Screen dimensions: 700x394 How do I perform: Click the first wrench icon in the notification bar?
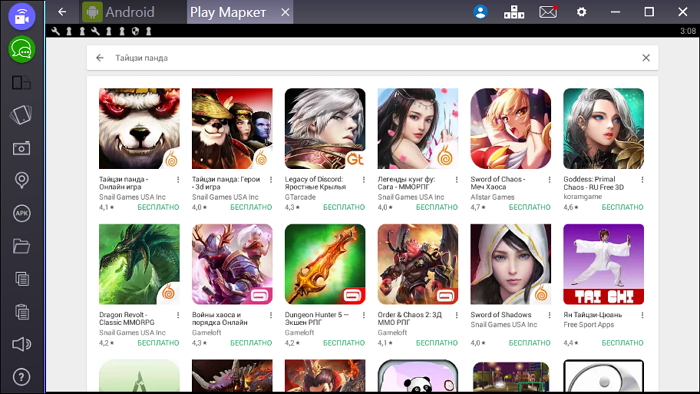pos(55,31)
